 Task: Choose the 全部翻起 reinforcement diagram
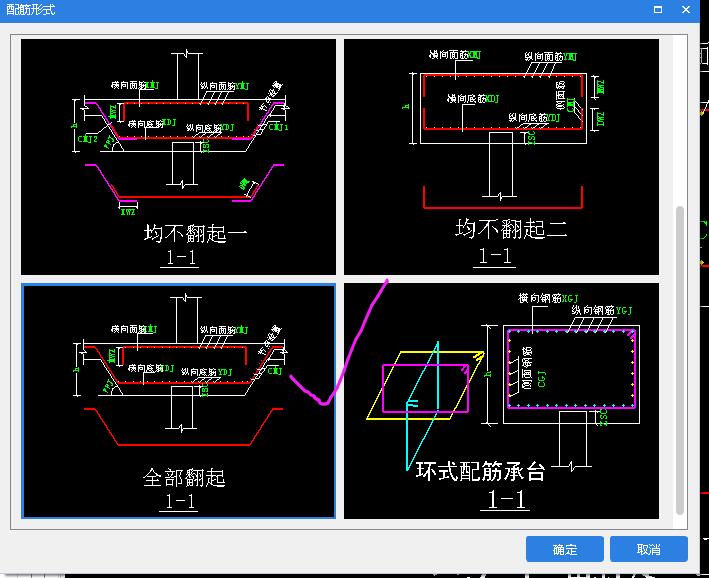tap(179, 401)
